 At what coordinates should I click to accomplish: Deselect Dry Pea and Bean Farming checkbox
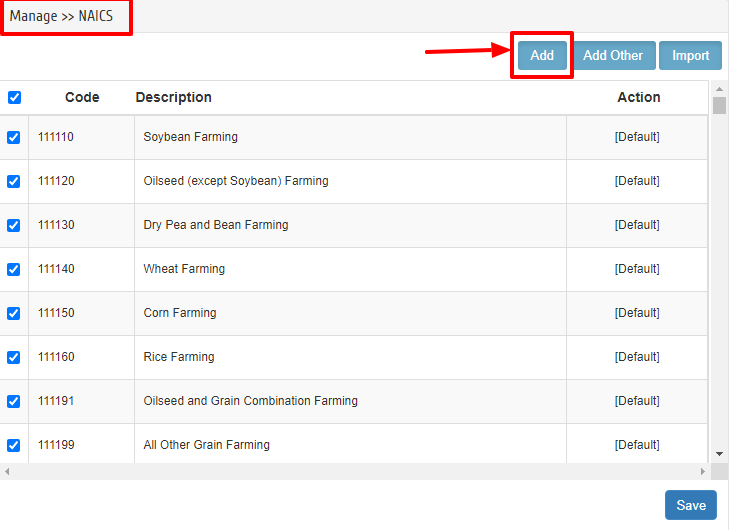click(14, 226)
